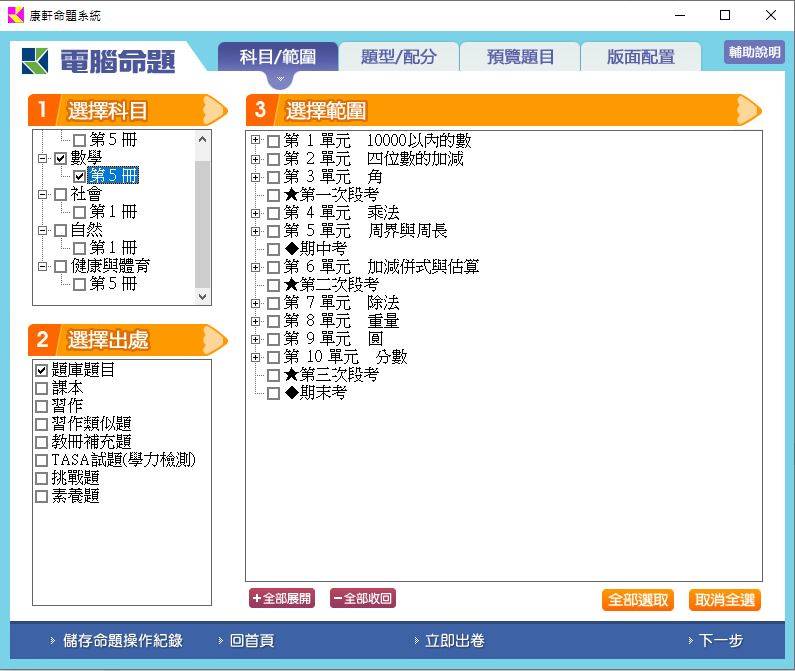Expand 第10單元 分數 node
The width and height of the screenshot is (795, 671).
point(256,358)
